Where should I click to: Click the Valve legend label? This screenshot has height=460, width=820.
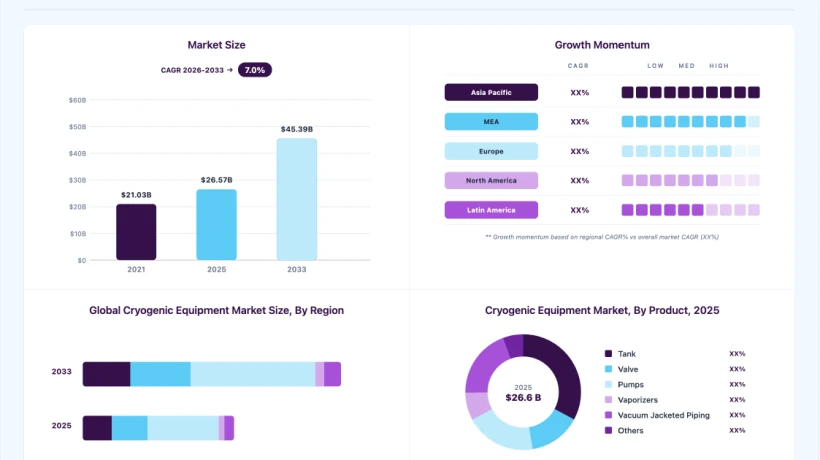[x=628, y=369]
